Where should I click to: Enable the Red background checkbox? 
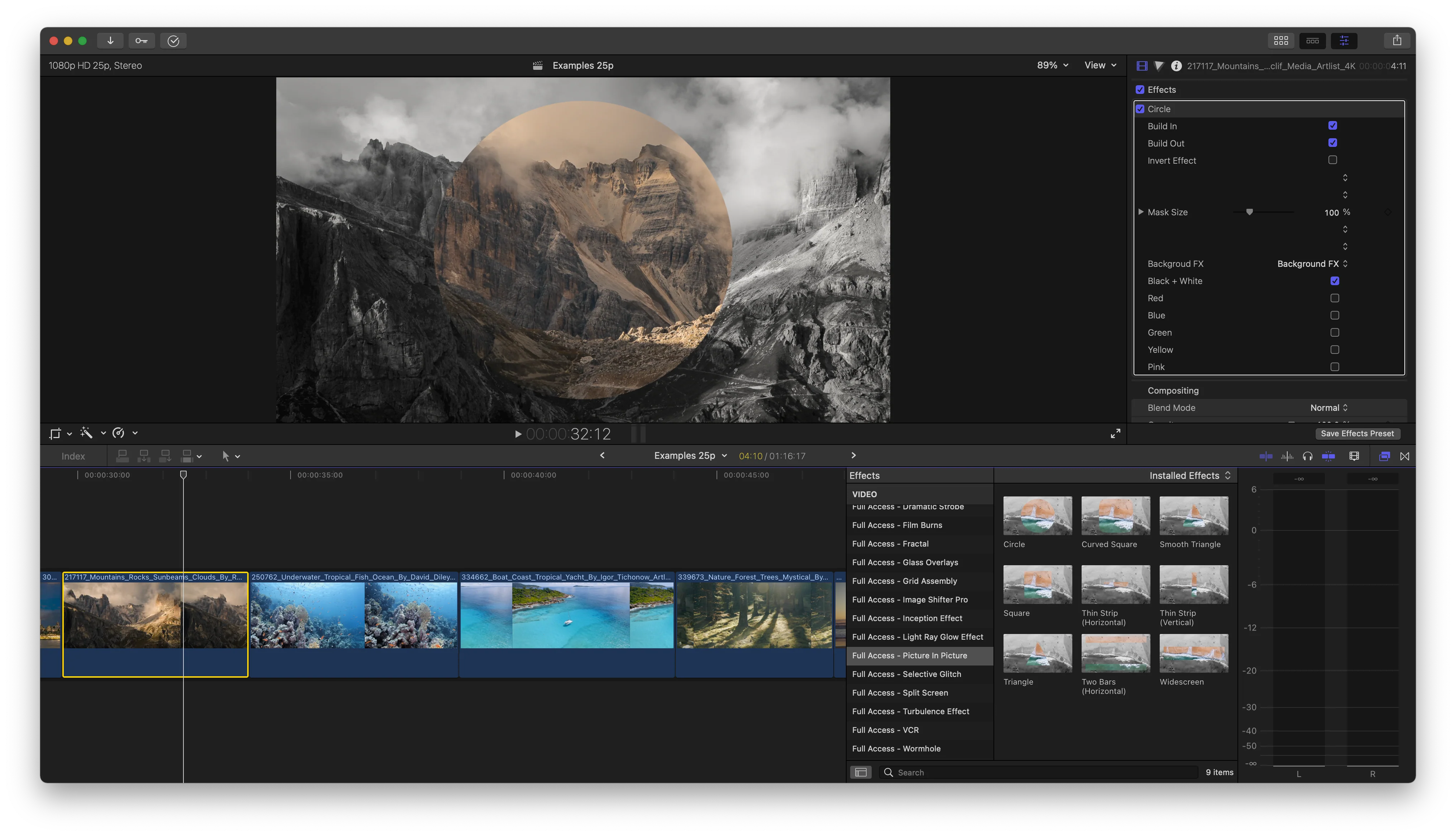pyautogui.click(x=1335, y=298)
